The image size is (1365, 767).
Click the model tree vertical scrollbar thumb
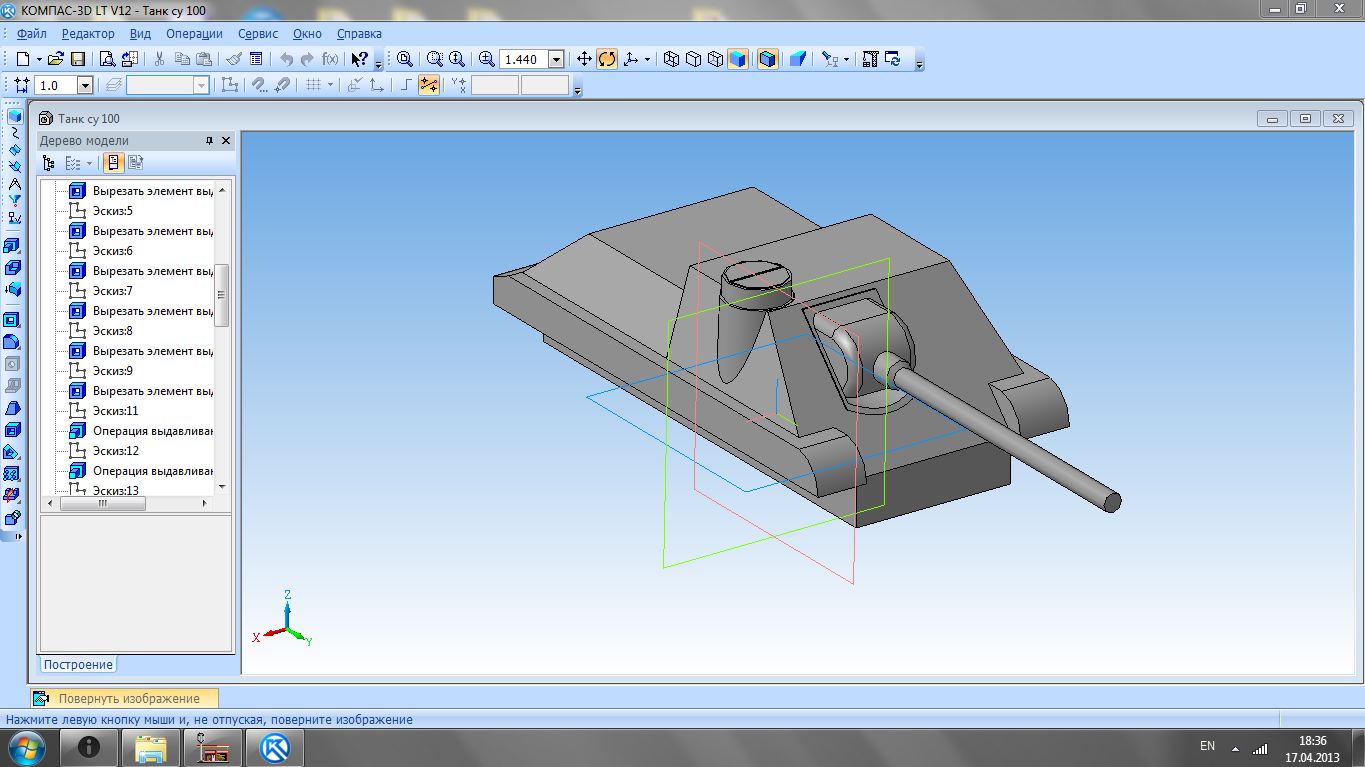pyautogui.click(x=222, y=294)
